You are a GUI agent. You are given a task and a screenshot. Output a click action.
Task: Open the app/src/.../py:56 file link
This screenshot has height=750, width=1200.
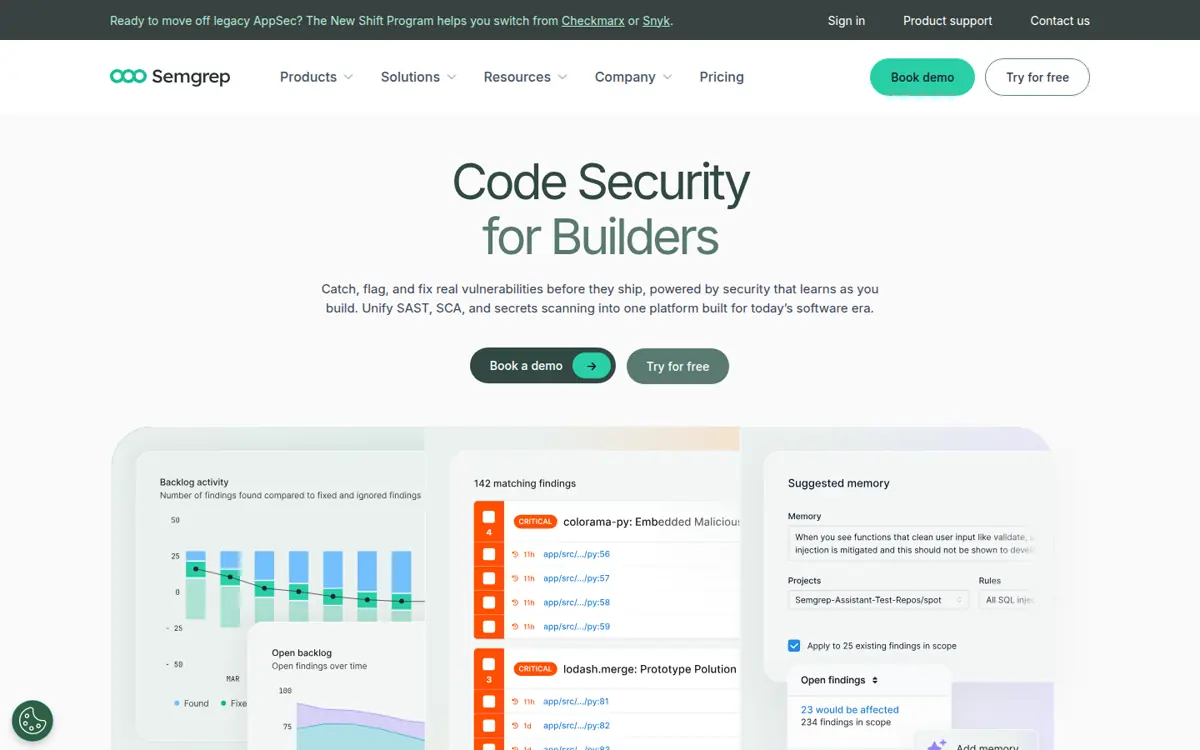[576, 554]
